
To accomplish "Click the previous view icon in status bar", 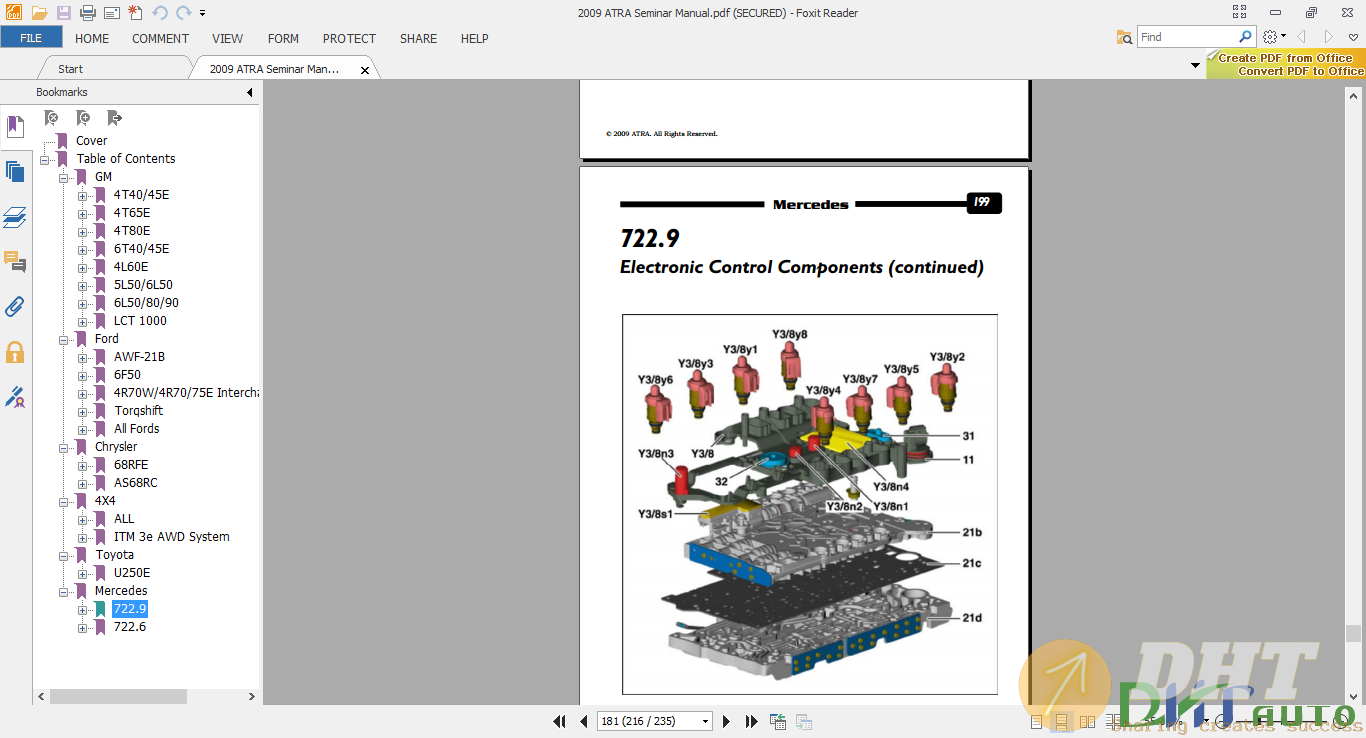I will click(777, 721).
